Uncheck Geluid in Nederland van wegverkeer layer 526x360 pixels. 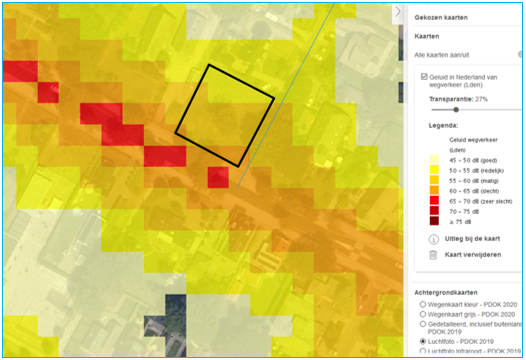pos(424,77)
